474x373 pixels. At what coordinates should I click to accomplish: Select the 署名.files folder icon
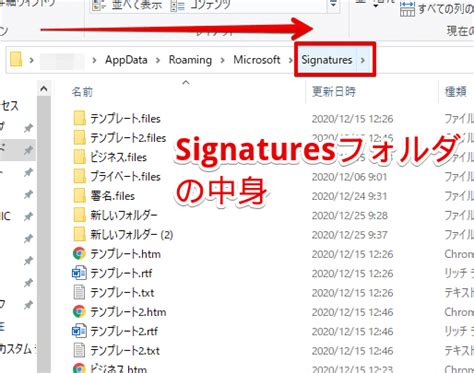click(79, 195)
